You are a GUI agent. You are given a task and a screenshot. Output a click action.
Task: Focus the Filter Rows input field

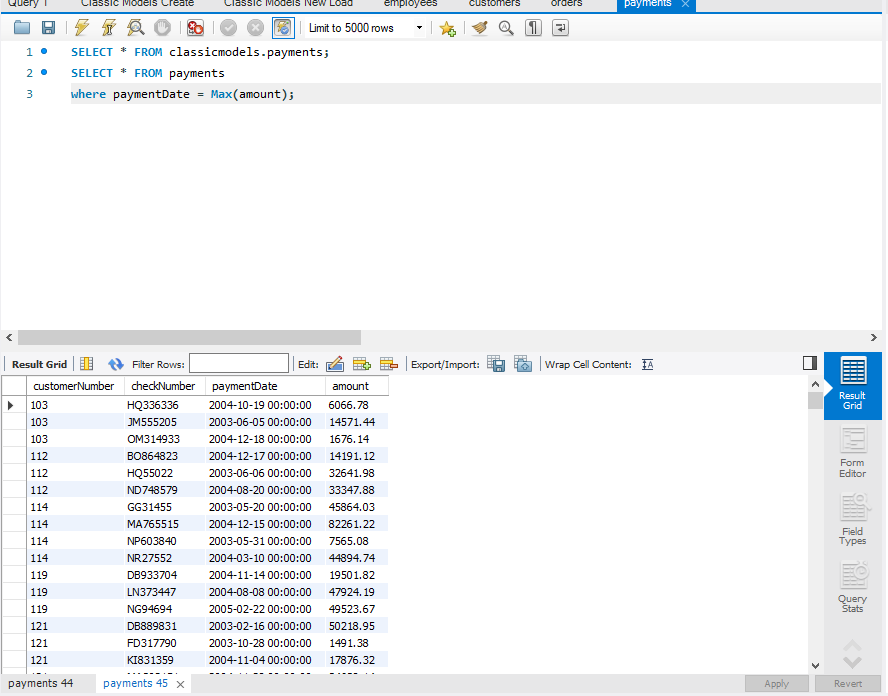point(238,364)
